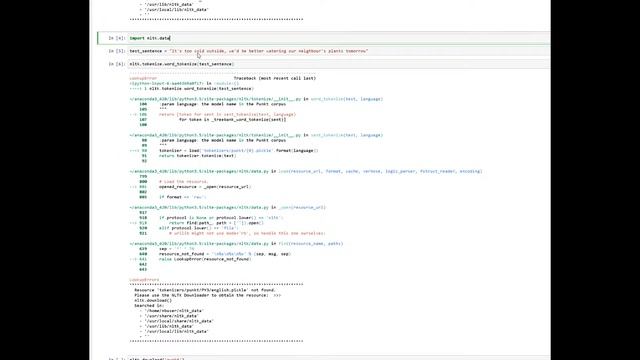Screen dimensions: 640x360
Task: Click '_open(resource_url)' in the data.py traceback header
Action: (x=302, y=207)
